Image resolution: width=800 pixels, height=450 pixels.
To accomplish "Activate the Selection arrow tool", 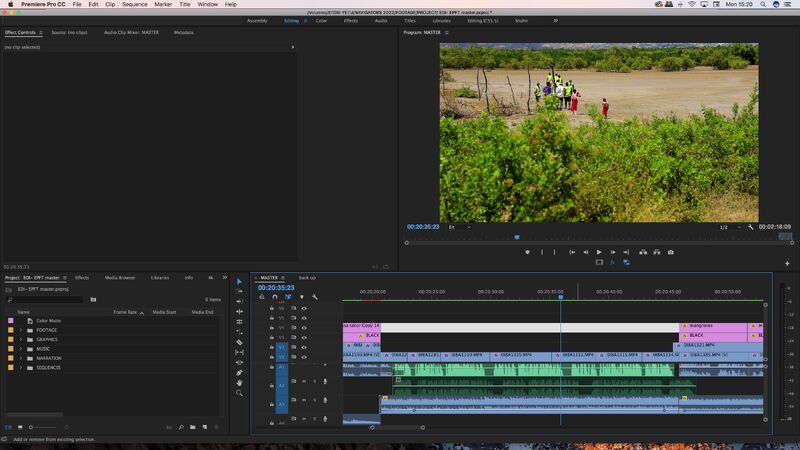I will click(x=239, y=281).
